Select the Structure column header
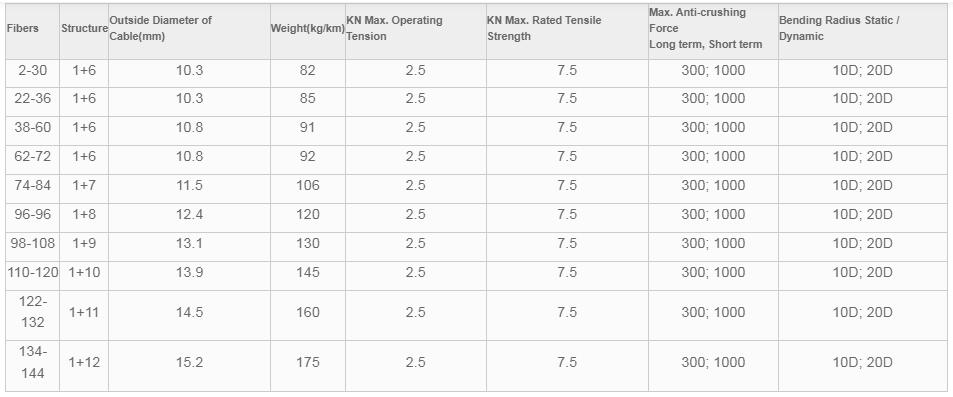 (x=84, y=29)
